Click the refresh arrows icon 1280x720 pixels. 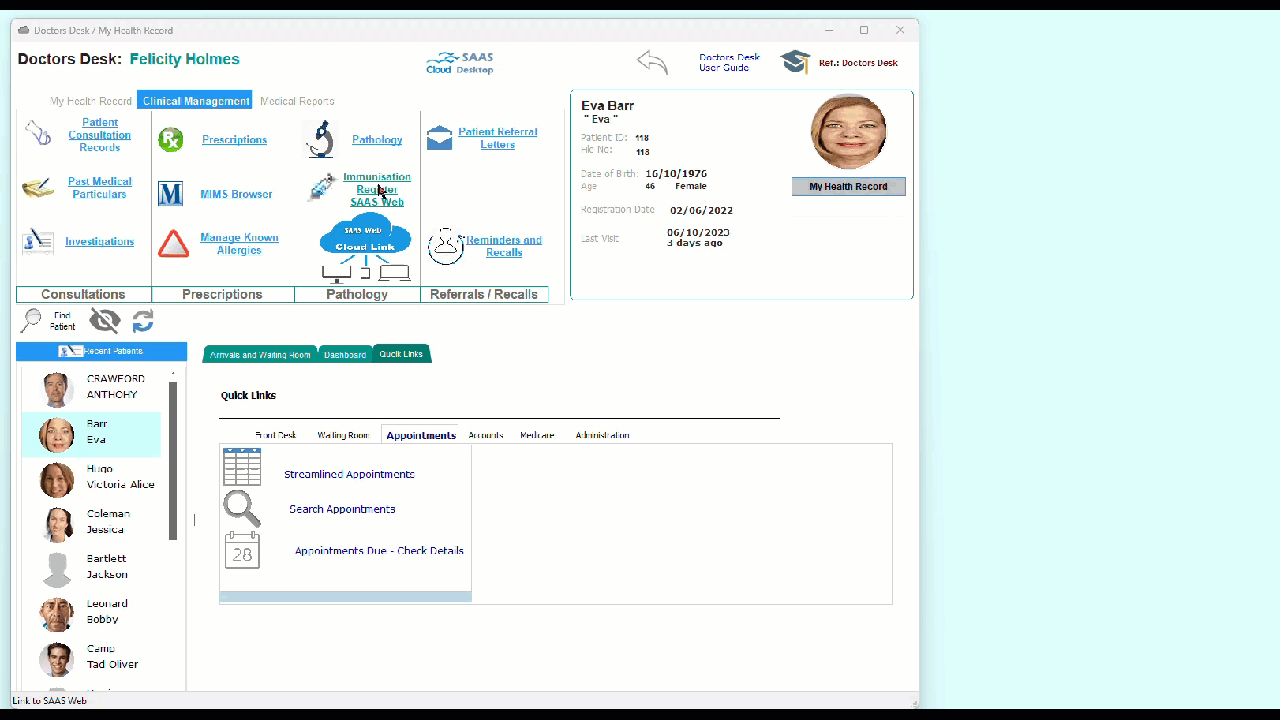pos(143,321)
